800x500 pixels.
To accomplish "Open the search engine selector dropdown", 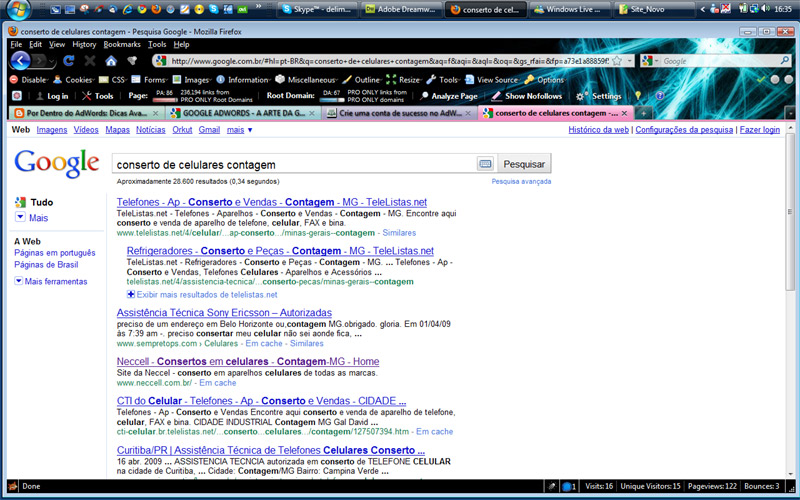I will click(651, 61).
